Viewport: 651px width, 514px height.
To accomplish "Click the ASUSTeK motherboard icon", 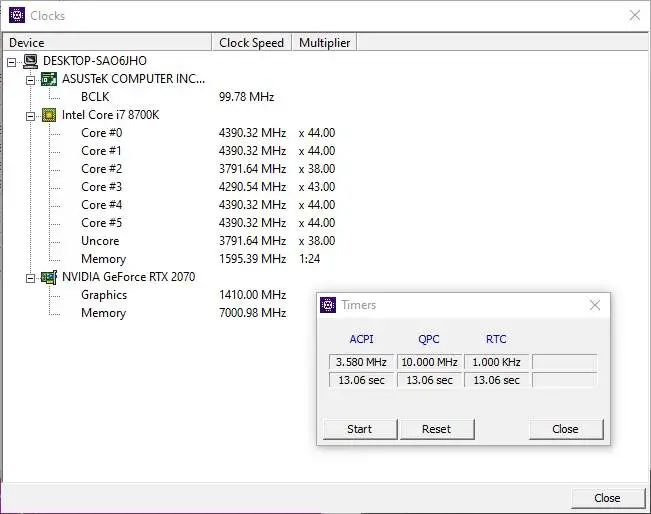I will coord(49,79).
